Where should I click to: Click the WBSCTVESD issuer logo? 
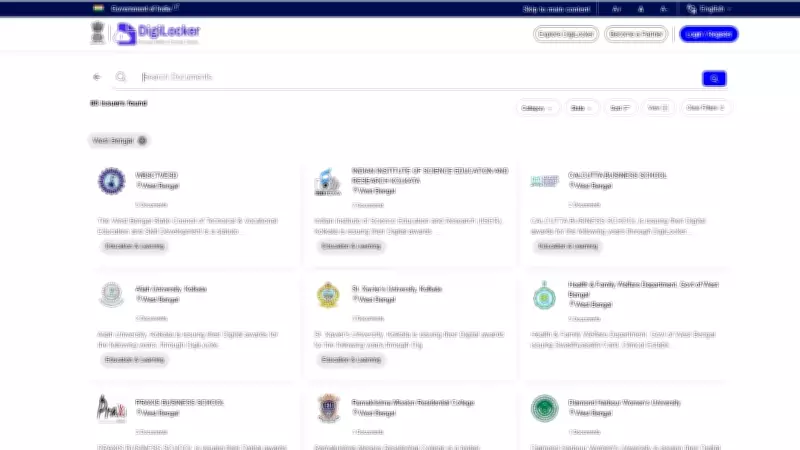click(111, 181)
